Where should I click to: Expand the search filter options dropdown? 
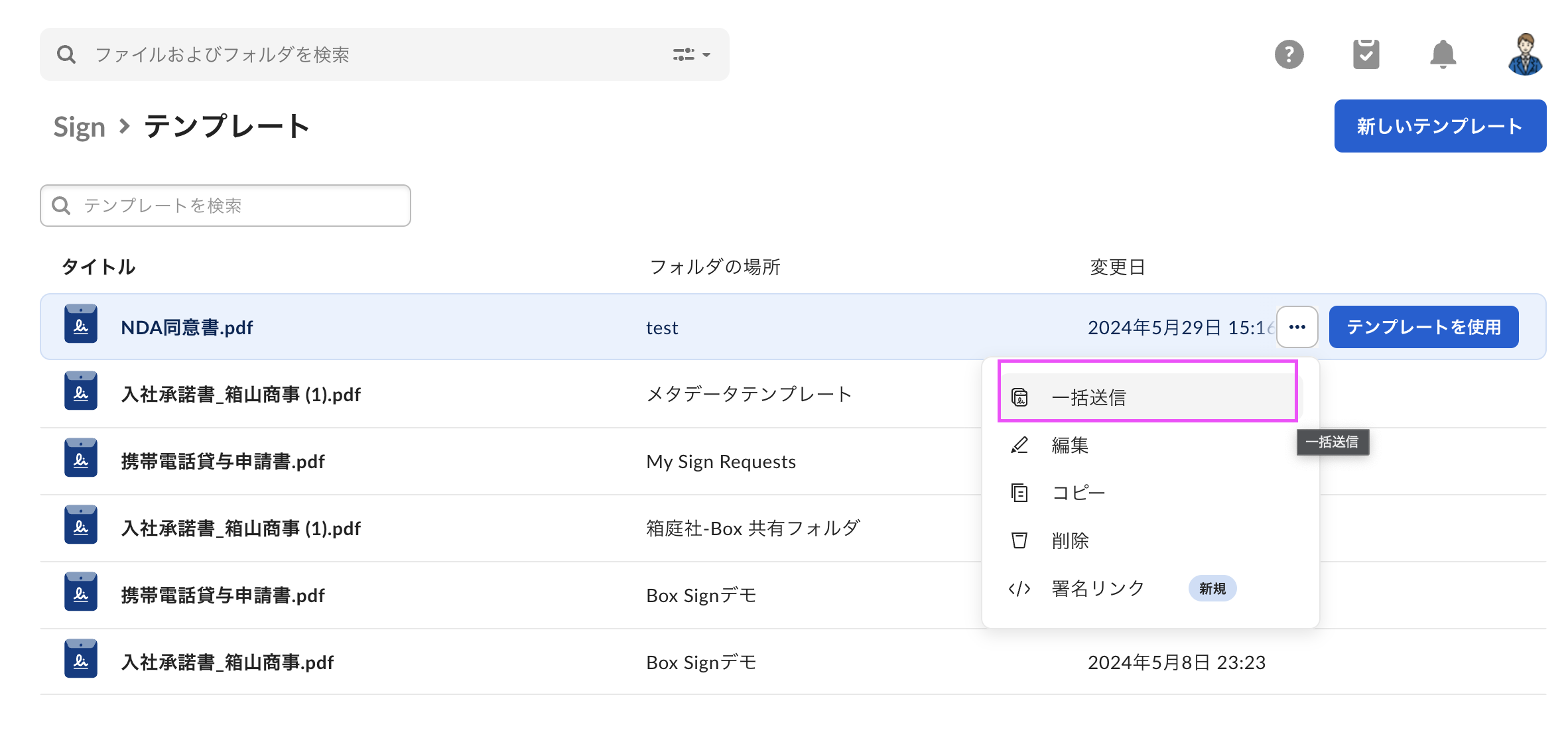691,54
